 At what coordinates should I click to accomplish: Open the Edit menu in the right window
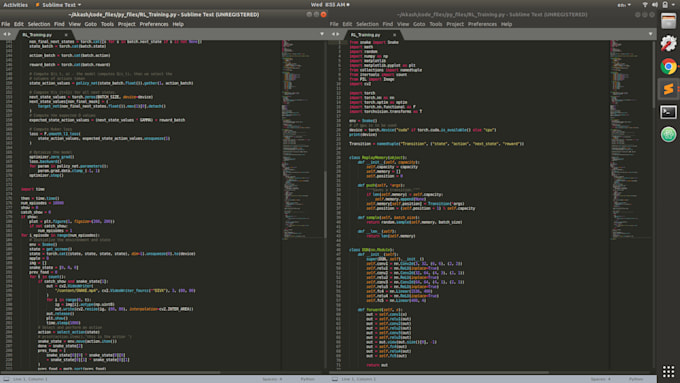tap(347, 24)
